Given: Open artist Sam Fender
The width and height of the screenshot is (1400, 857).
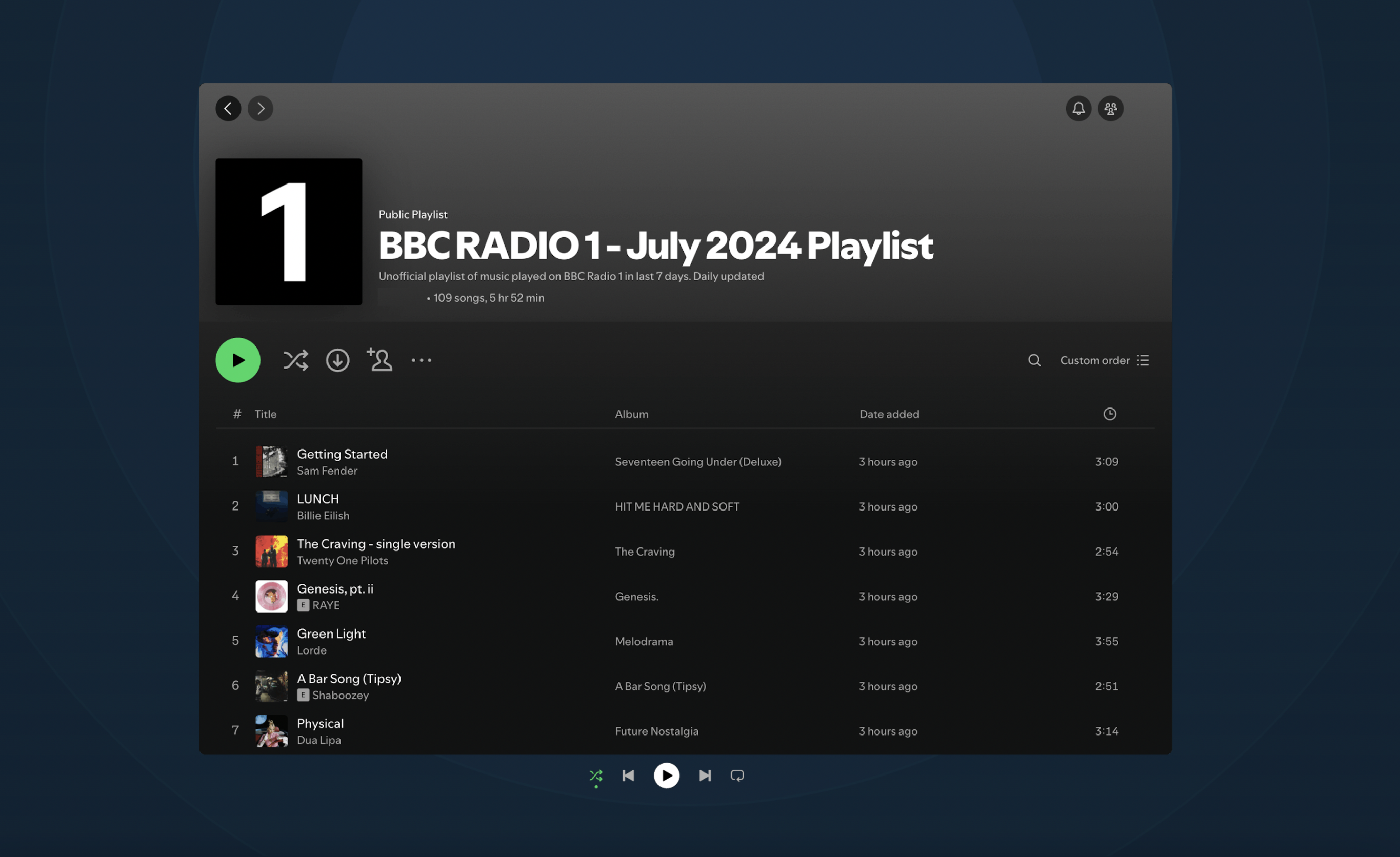Looking at the screenshot, I should tap(327, 471).
